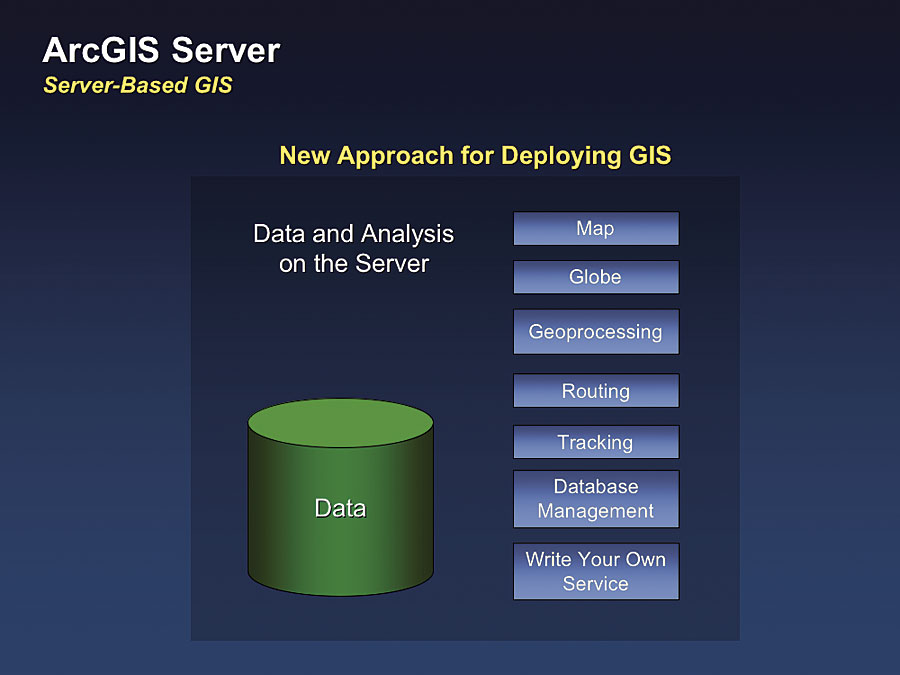Expand the Geoprocessing service options
The image size is (900, 675).
[x=595, y=331]
